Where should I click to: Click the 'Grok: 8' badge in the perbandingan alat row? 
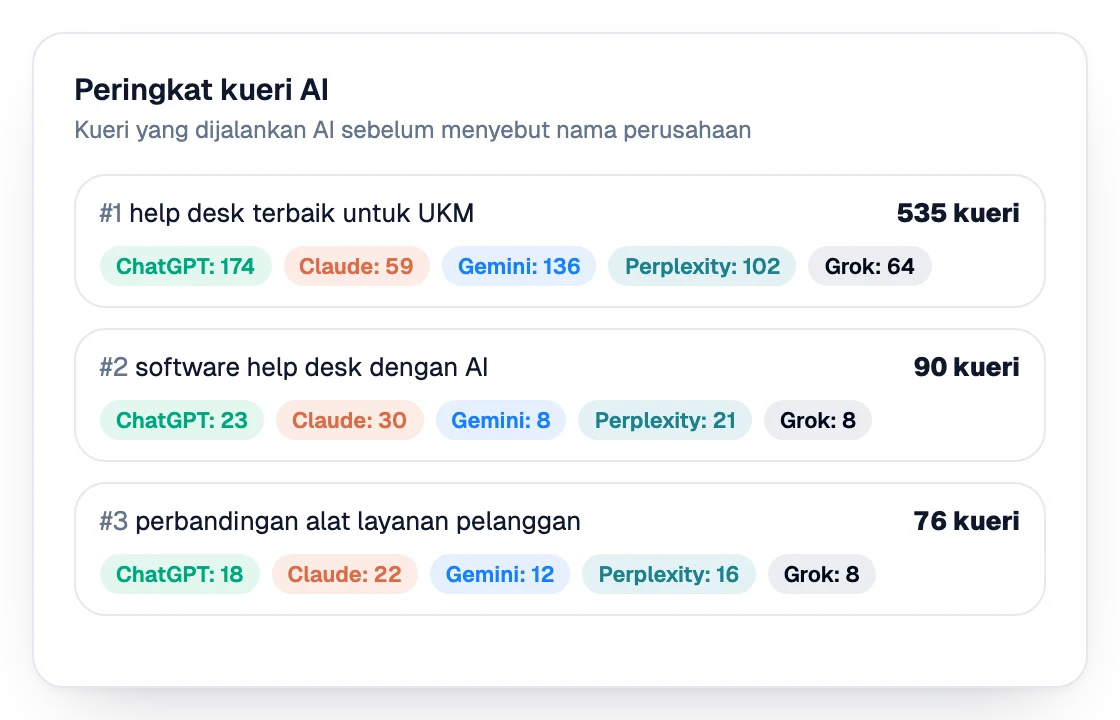821,574
